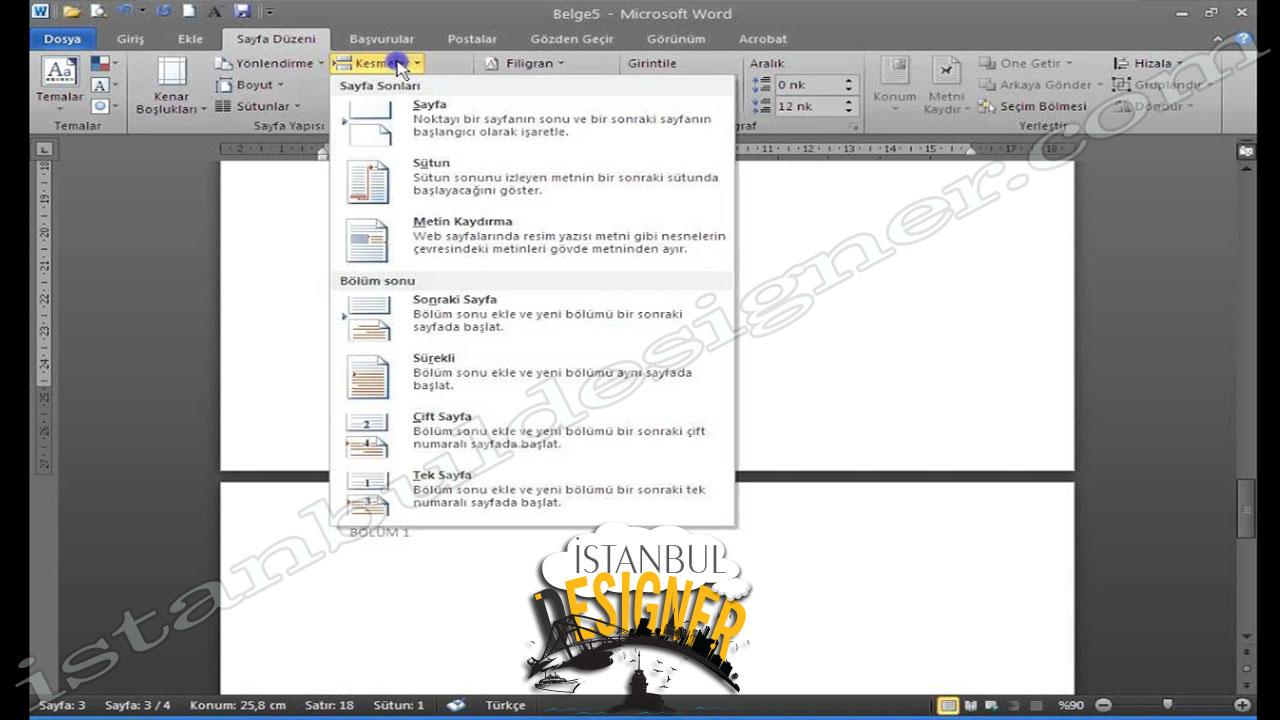
Task: Insert a Sütun column break
Action: [x=532, y=180]
